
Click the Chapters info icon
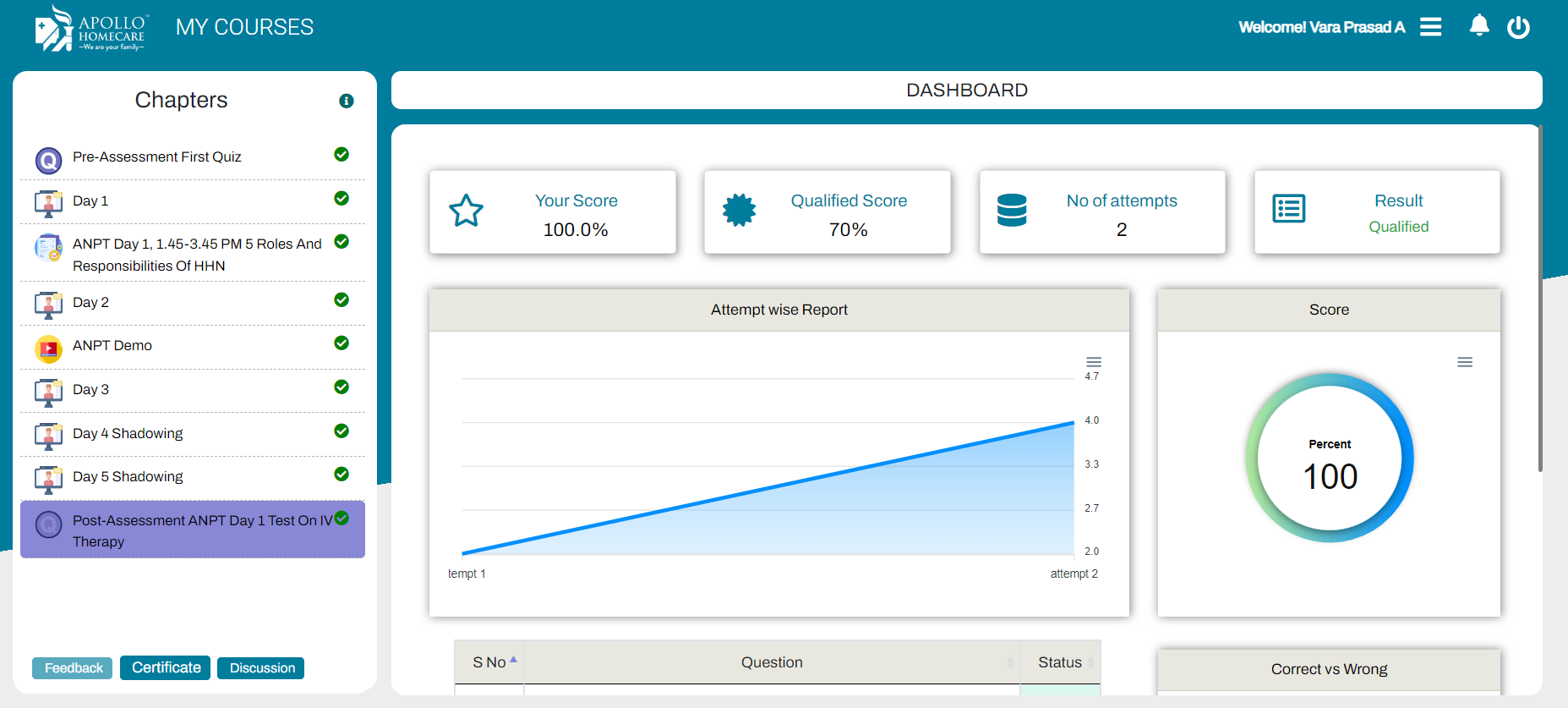click(346, 101)
